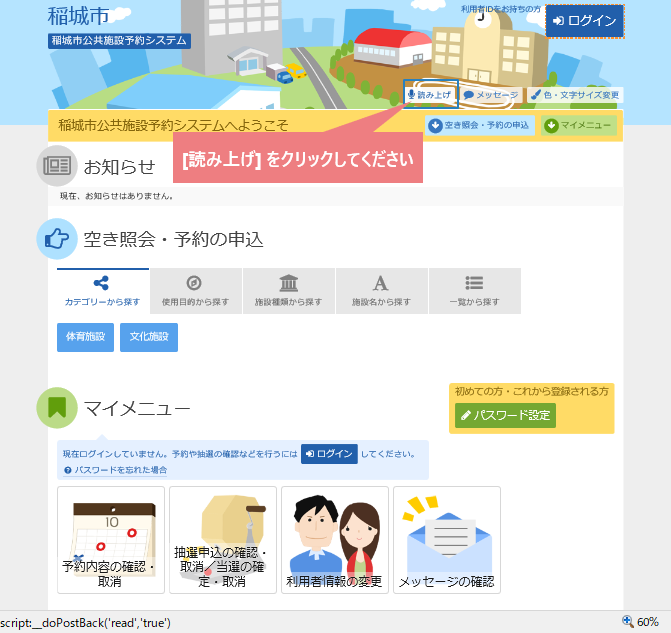Image resolution: width=671 pixels, height=633 pixels.
Task: Select カテゴリーから探す tab
Action: click(103, 291)
